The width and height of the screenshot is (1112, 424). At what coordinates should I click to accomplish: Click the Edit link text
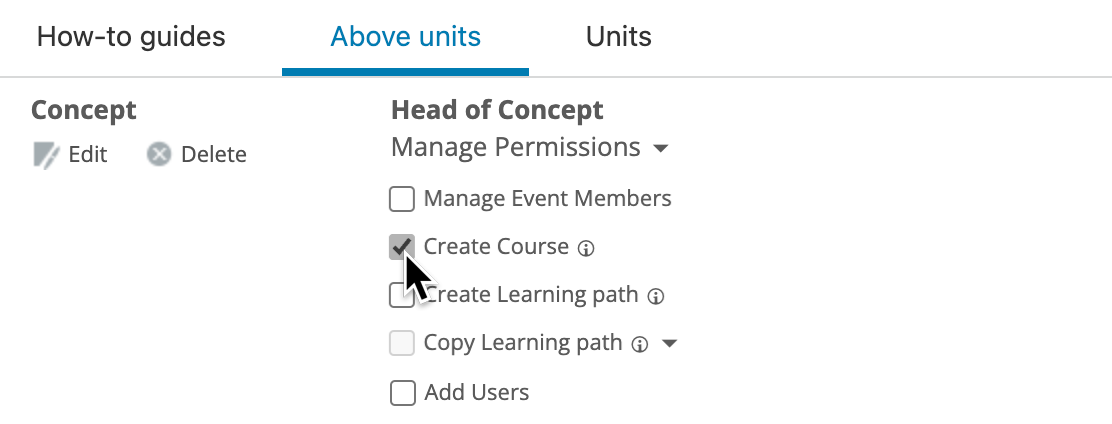pyautogui.click(x=88, y=155)
